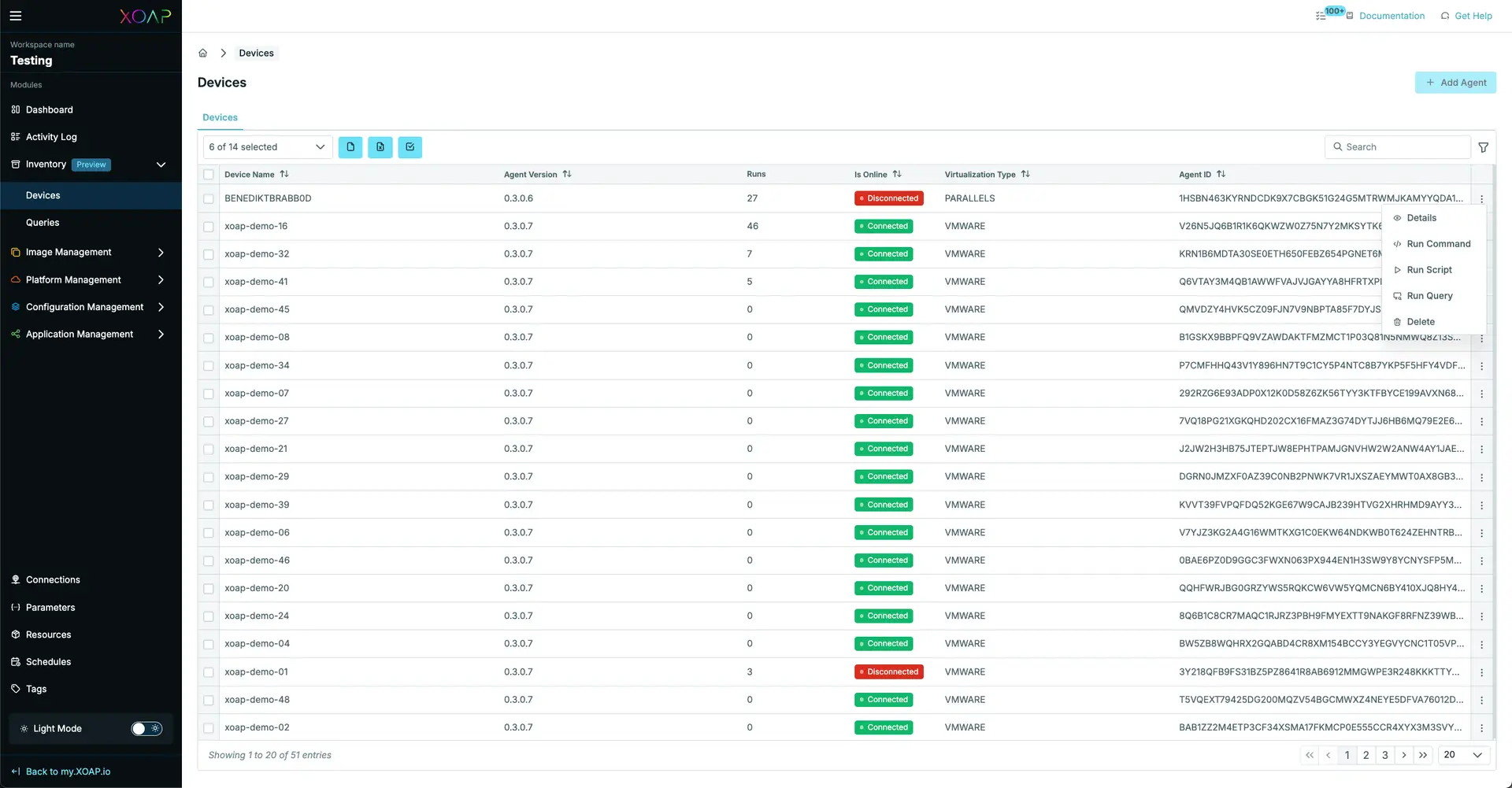Screen dimensions: 1512x788
Task: Export the device list as a file
Action: (x=350, y=147)
